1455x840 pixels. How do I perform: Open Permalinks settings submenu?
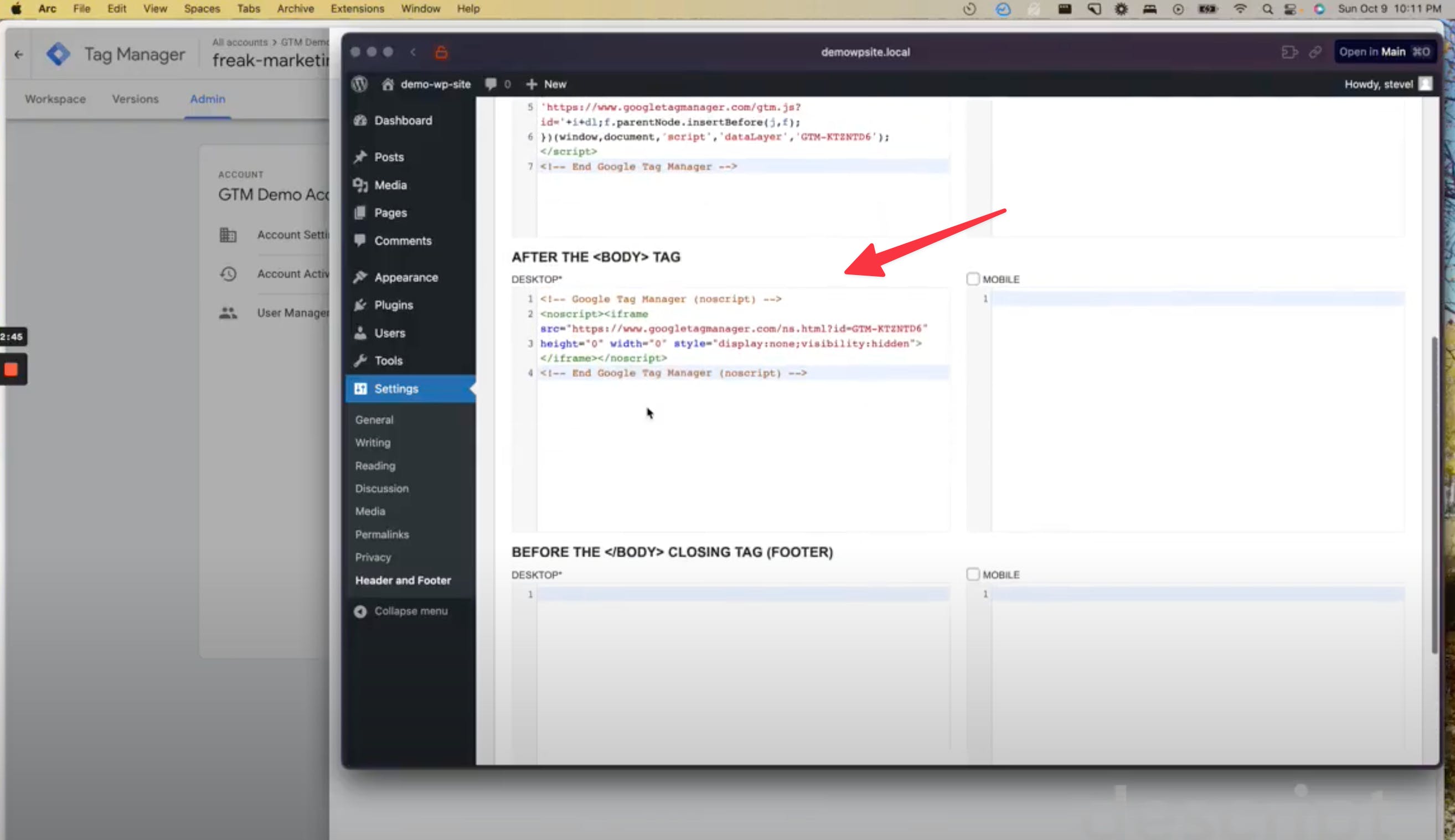381,534
